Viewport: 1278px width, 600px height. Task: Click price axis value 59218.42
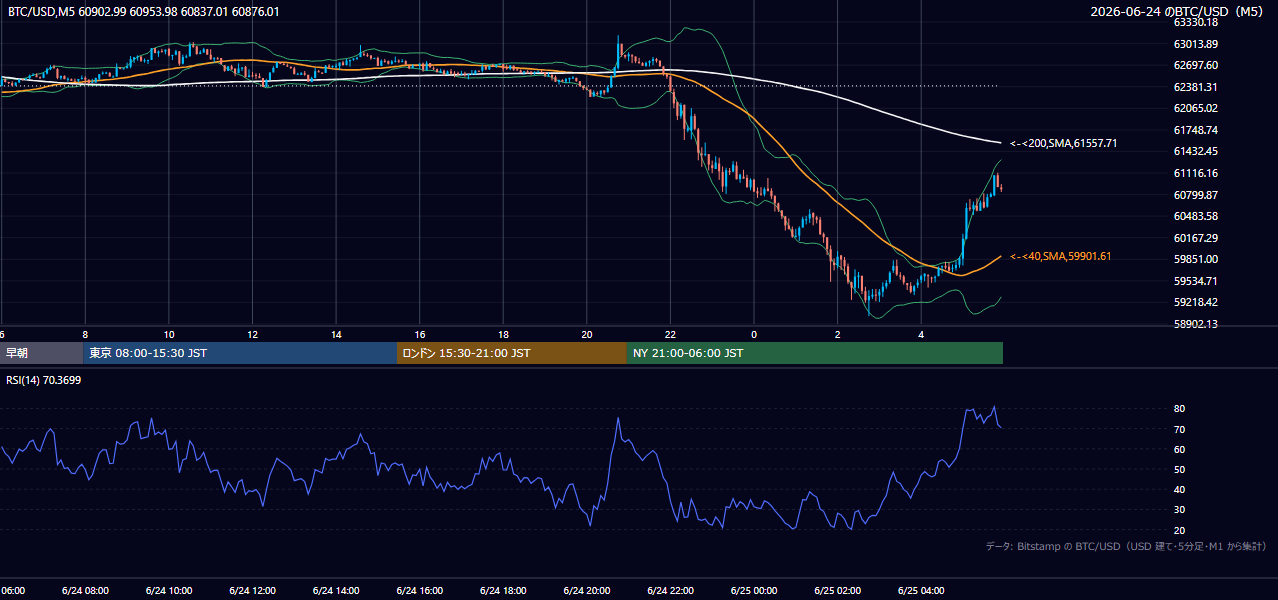[1195, 302]
